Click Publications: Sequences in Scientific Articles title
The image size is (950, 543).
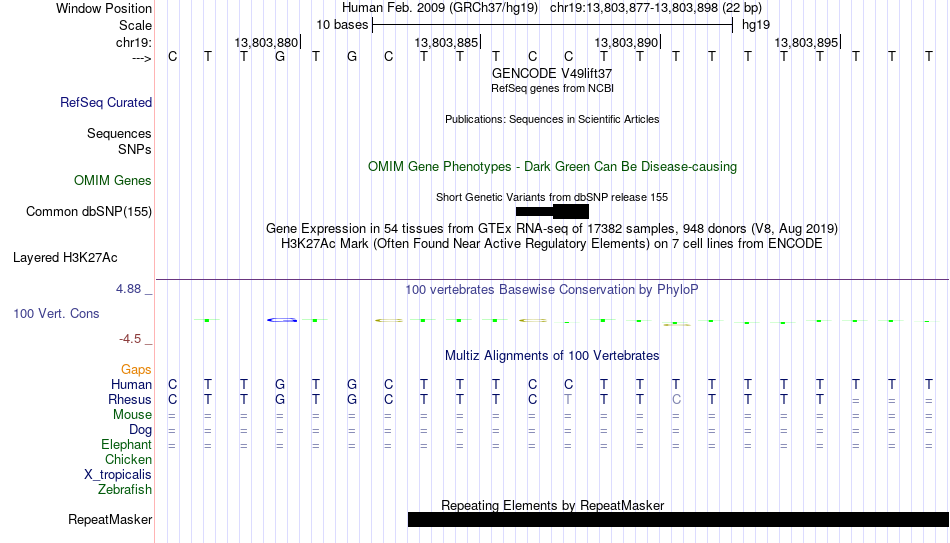pos(552,119)
